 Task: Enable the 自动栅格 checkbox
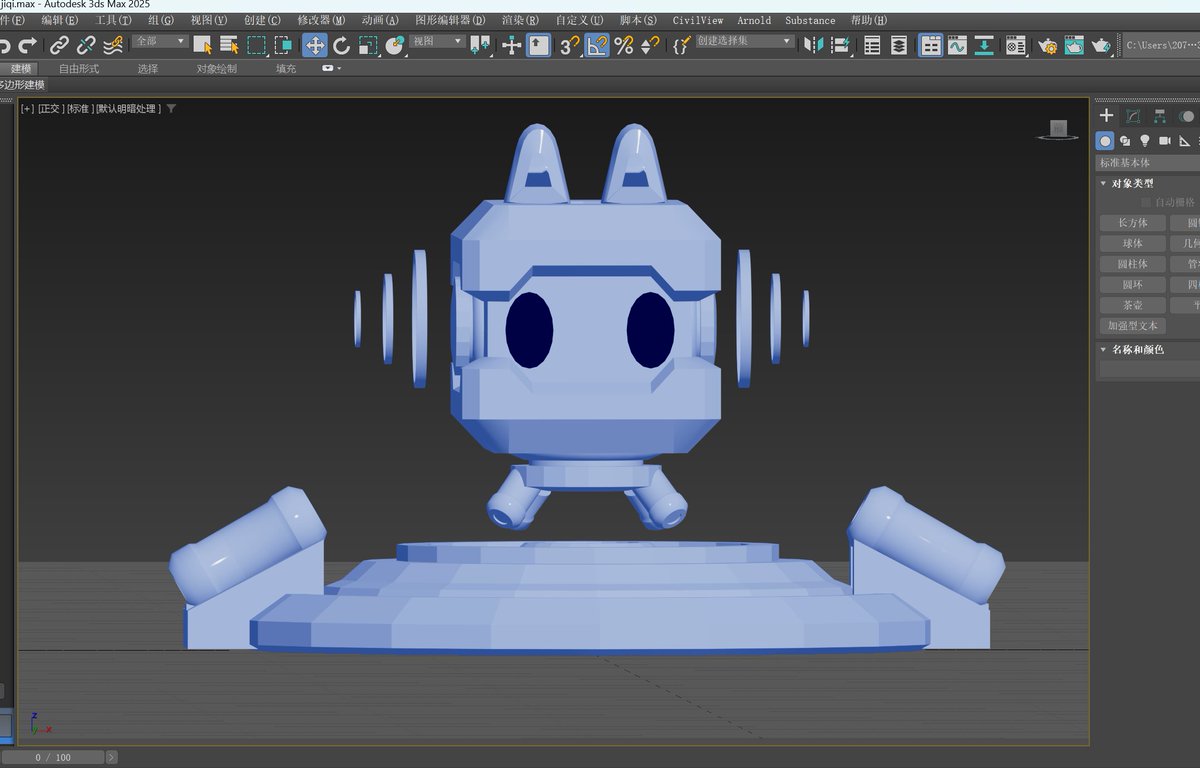(1144, 201)
